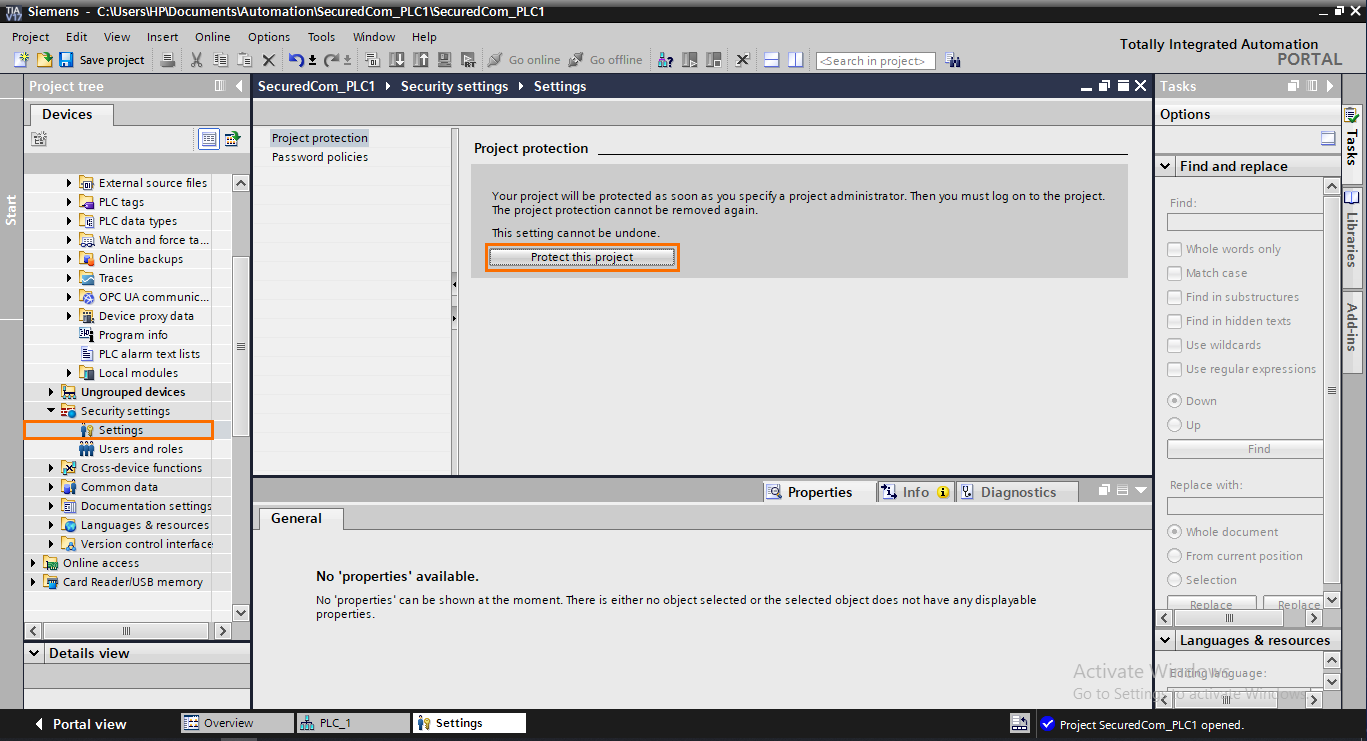Expand the Online access tree node
This screenshot has height=741, width=1367.
[33, 562]
